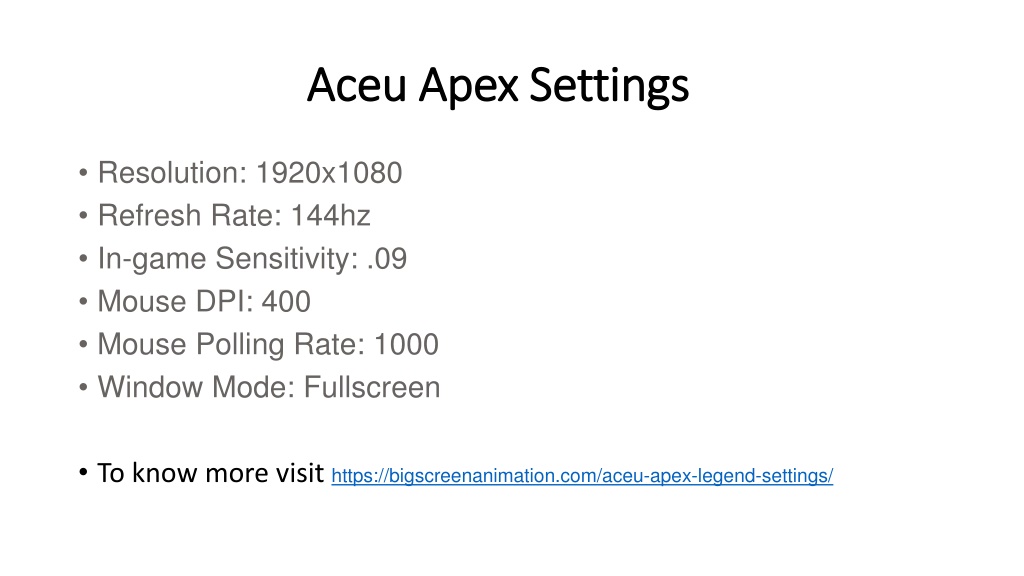1024x576 pixels.
Task: Open the bigscreenanimation.com aceu-apex-legend-settings link
Action: pyautogui.click(x=582, y=475)
